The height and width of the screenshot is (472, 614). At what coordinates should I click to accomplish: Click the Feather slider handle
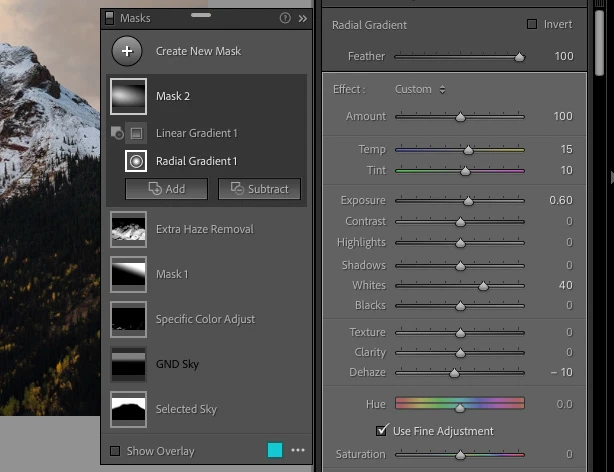(x=519, y=58)
